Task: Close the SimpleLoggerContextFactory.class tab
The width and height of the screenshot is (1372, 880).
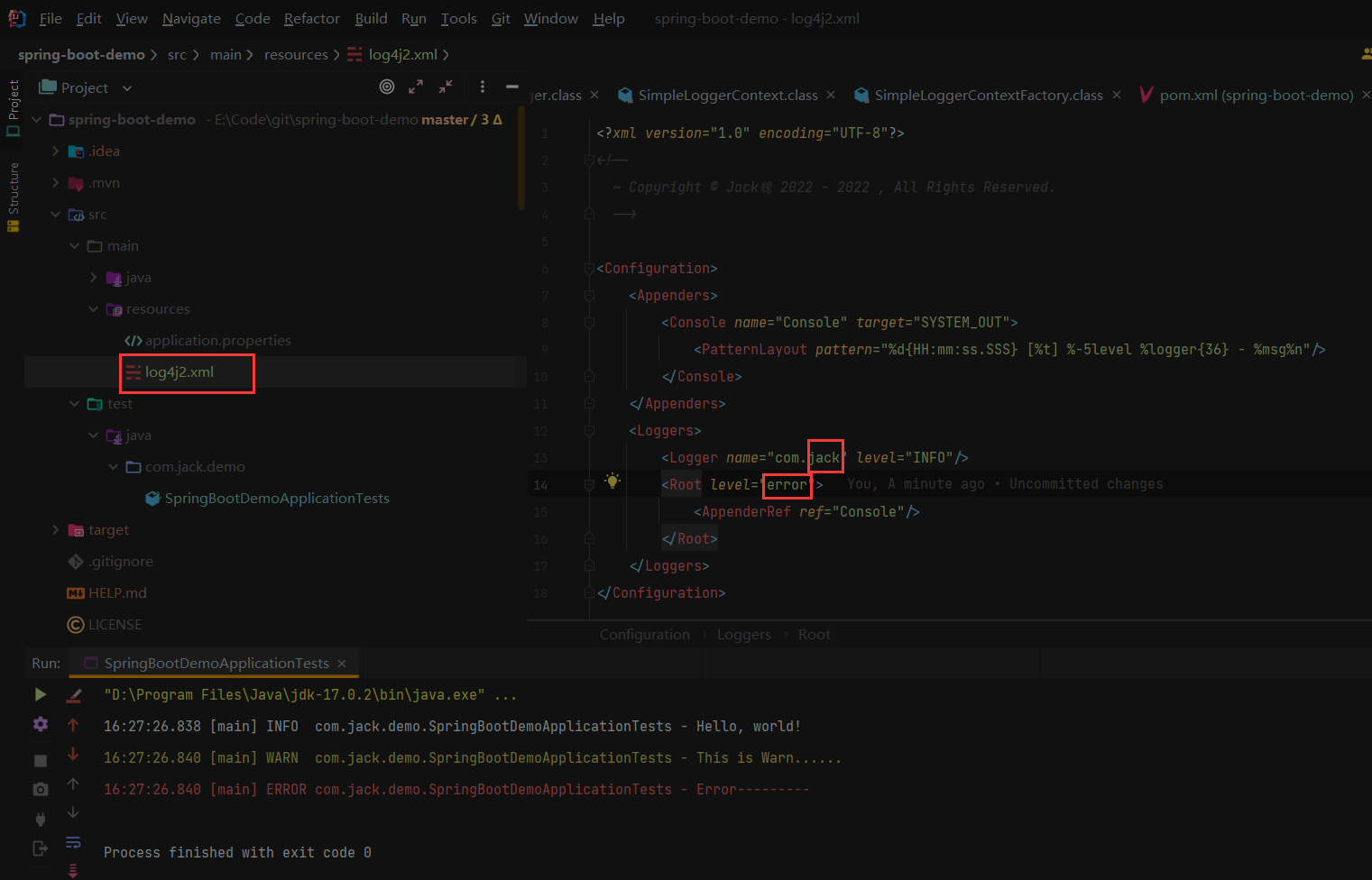Action: 1117,95
